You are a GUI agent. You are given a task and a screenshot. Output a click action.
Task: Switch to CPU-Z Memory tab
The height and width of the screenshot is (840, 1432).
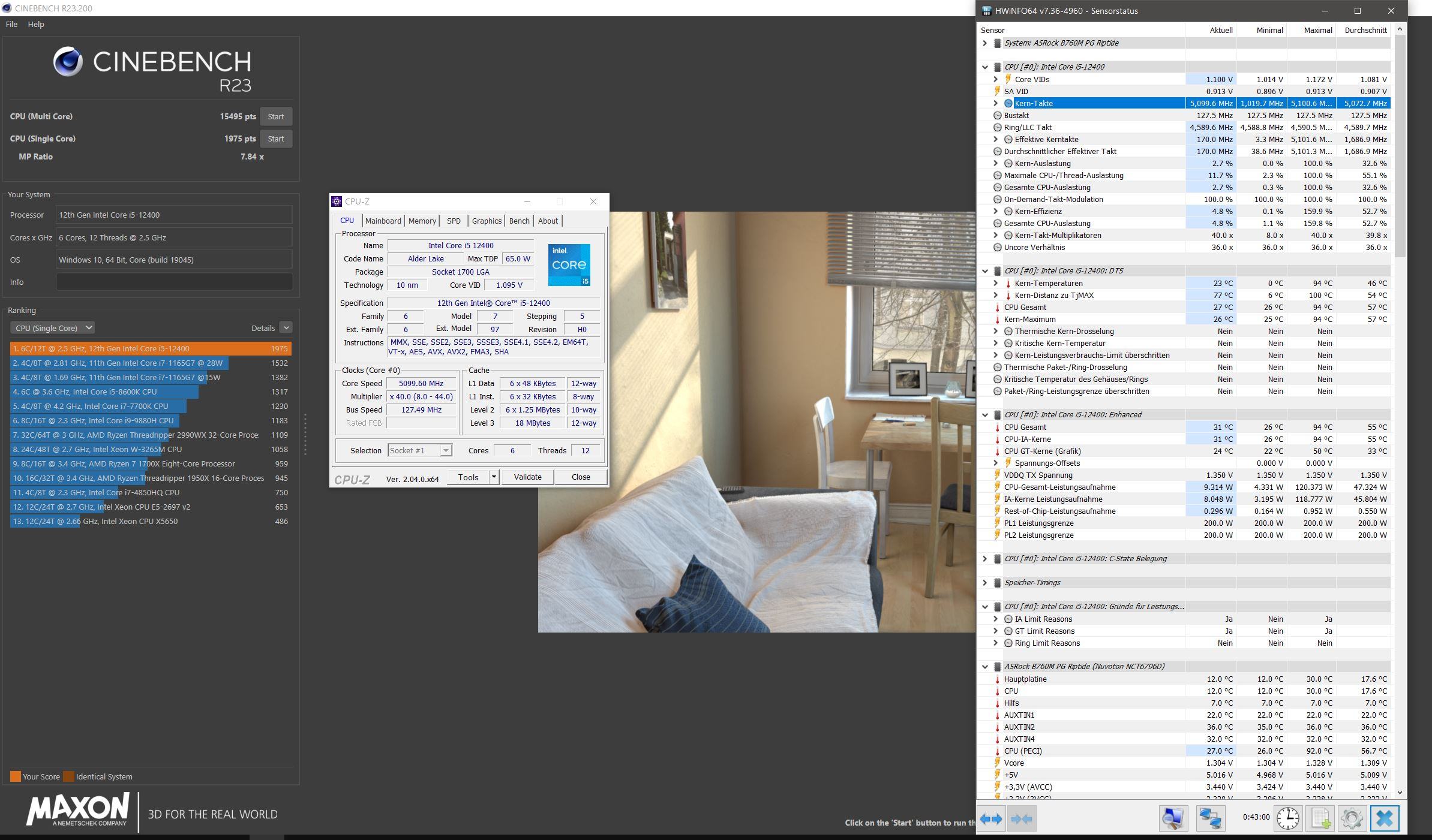click(422, 221)
